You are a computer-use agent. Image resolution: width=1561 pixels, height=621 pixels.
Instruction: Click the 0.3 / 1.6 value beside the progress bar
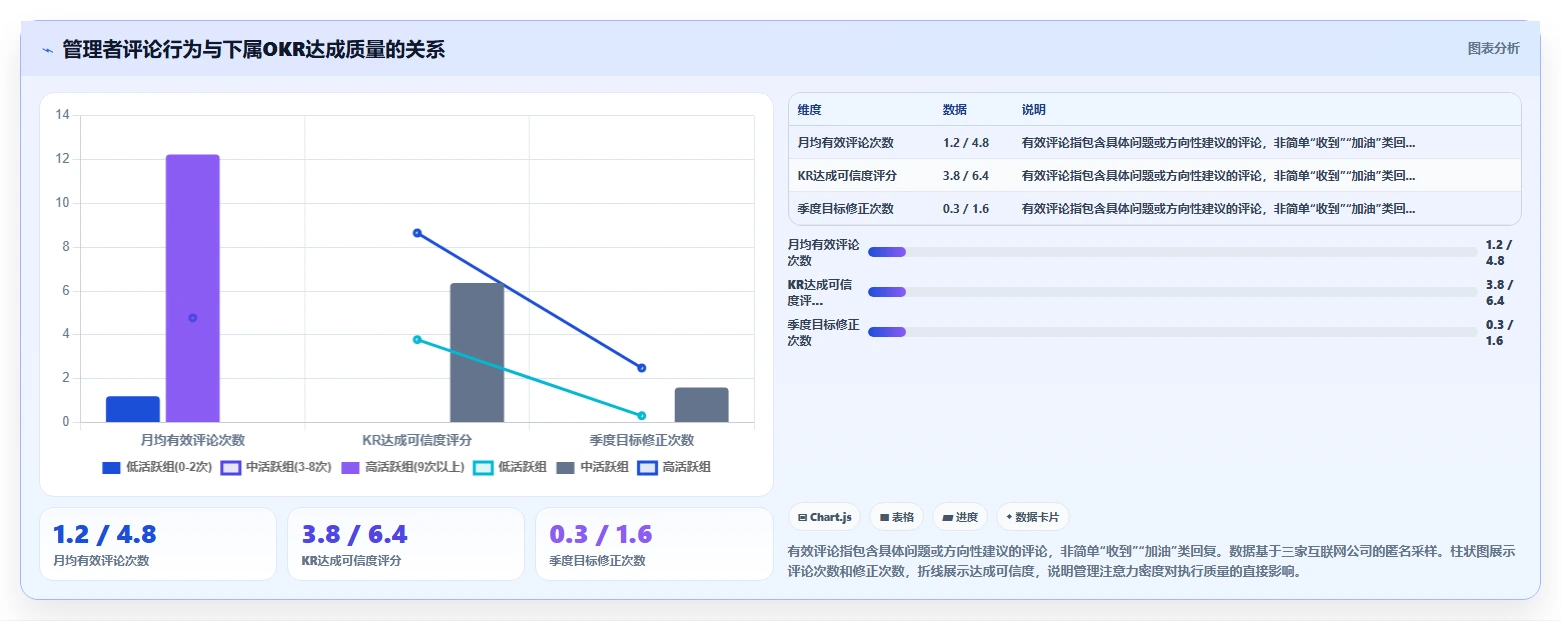[1499, 332]
